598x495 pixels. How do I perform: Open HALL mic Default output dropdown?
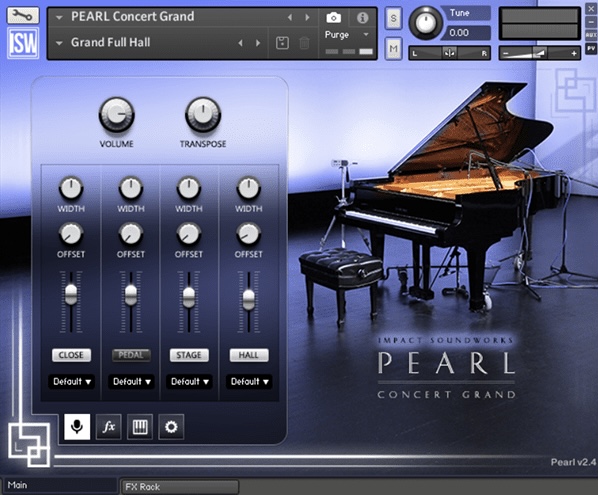coord(249,382)
